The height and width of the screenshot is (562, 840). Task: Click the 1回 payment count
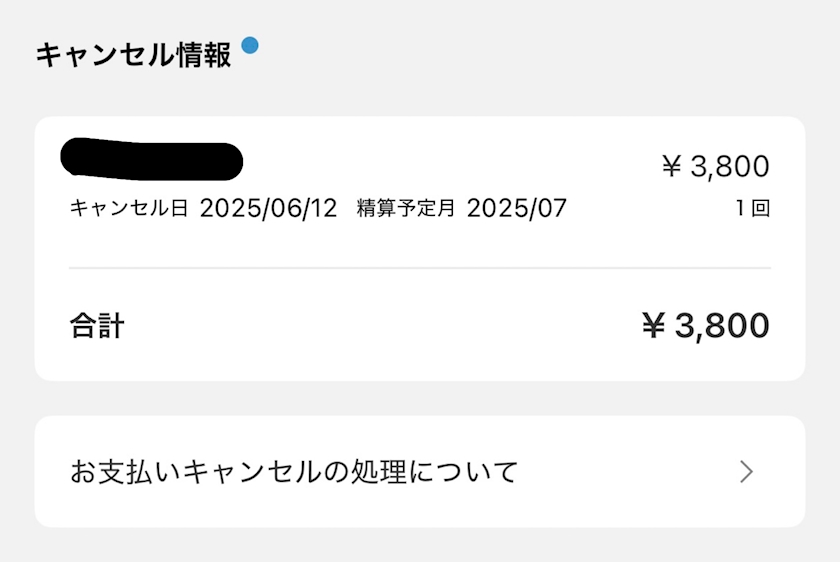751,210
